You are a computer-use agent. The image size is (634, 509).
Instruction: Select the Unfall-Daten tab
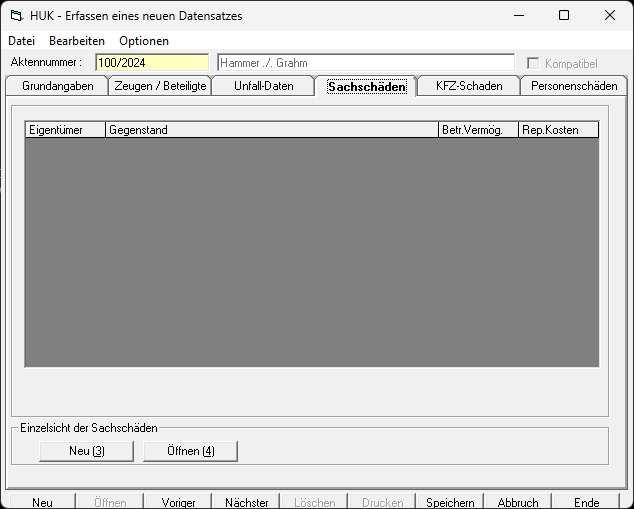coord(264,86)
